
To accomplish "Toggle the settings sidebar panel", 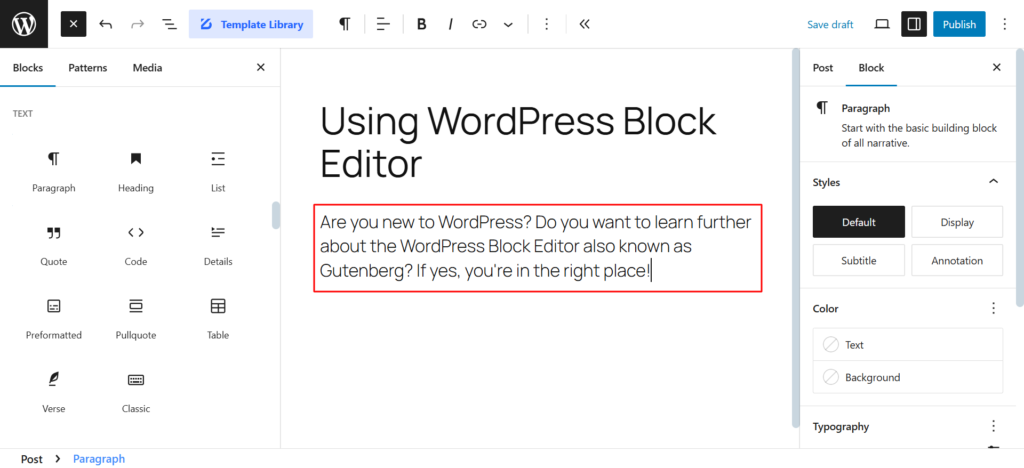I will (x=912, y=24).
